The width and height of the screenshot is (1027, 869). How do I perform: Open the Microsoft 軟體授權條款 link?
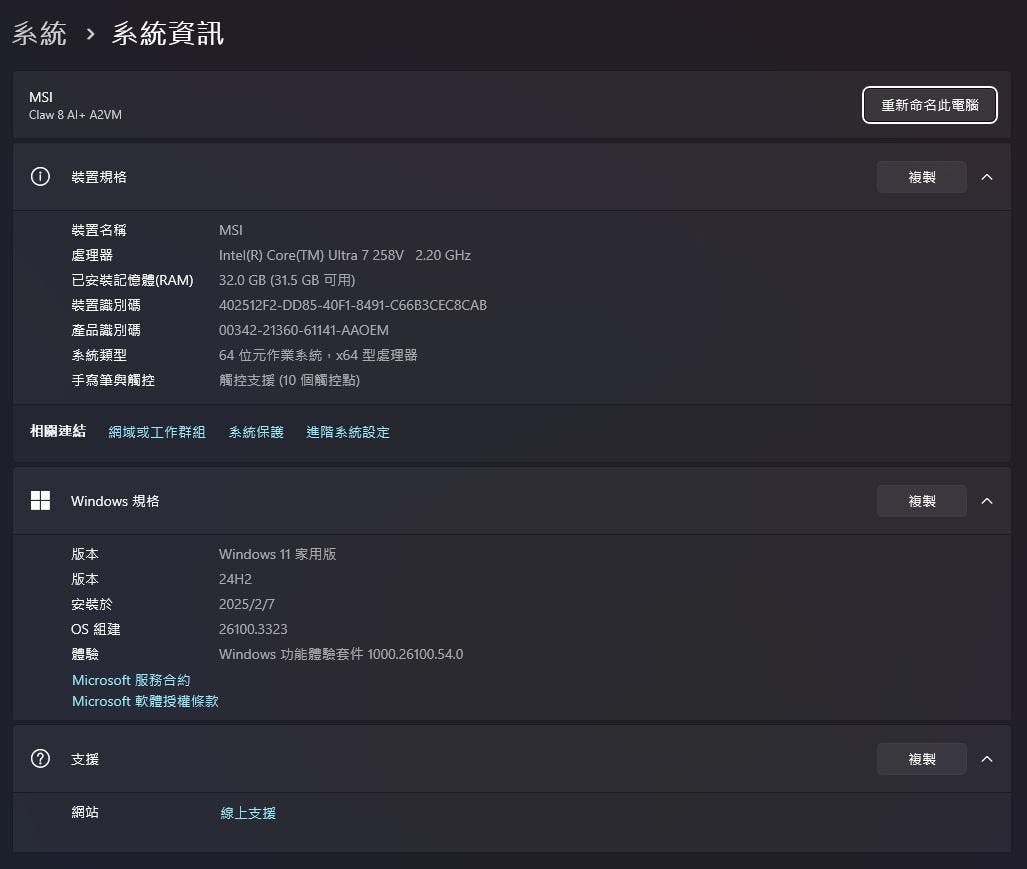tap(145, 701)
